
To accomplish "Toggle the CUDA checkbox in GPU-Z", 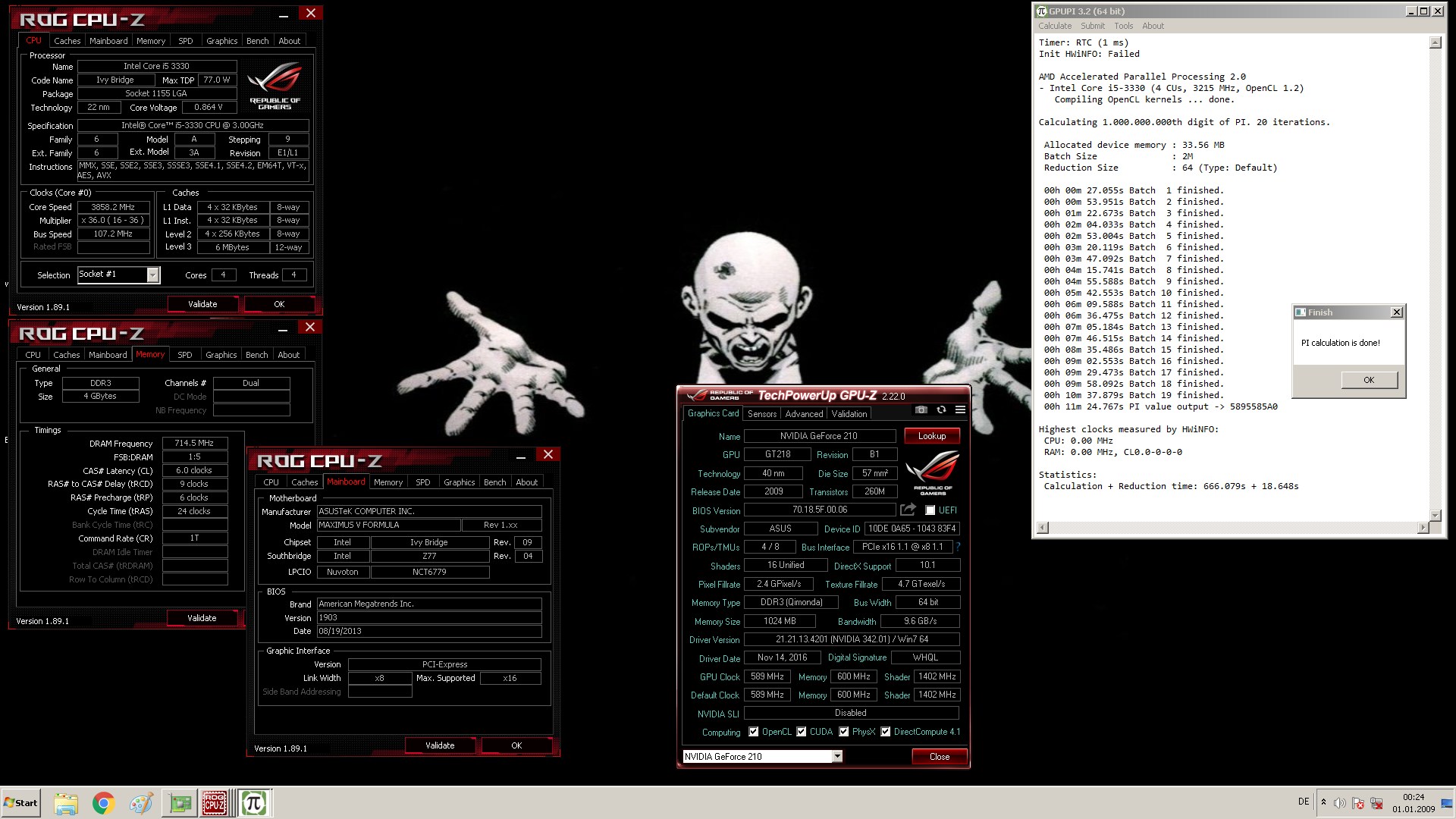I will point(801,732).
